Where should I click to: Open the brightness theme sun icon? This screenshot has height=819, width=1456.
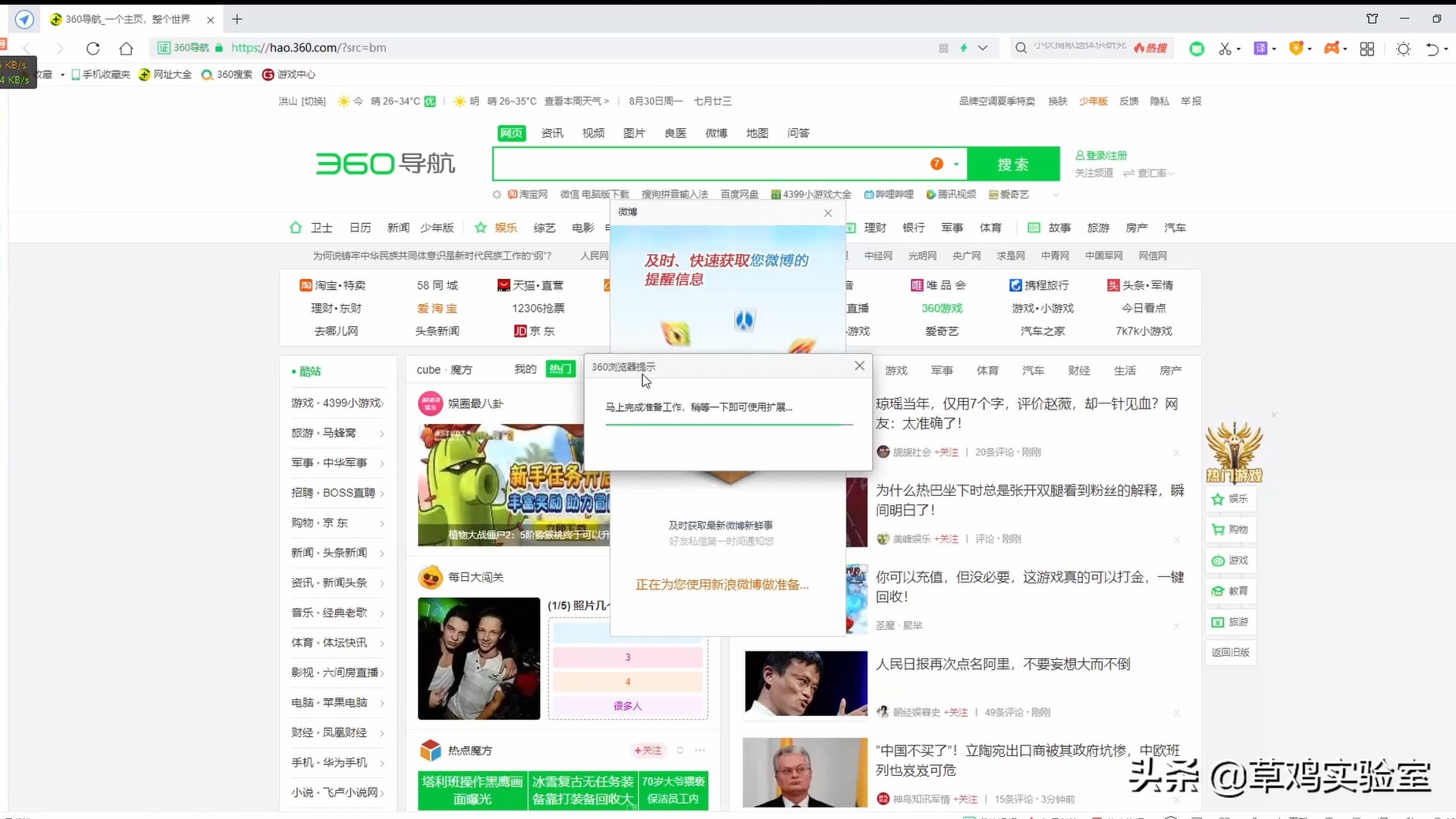(x=1403, y=48)
